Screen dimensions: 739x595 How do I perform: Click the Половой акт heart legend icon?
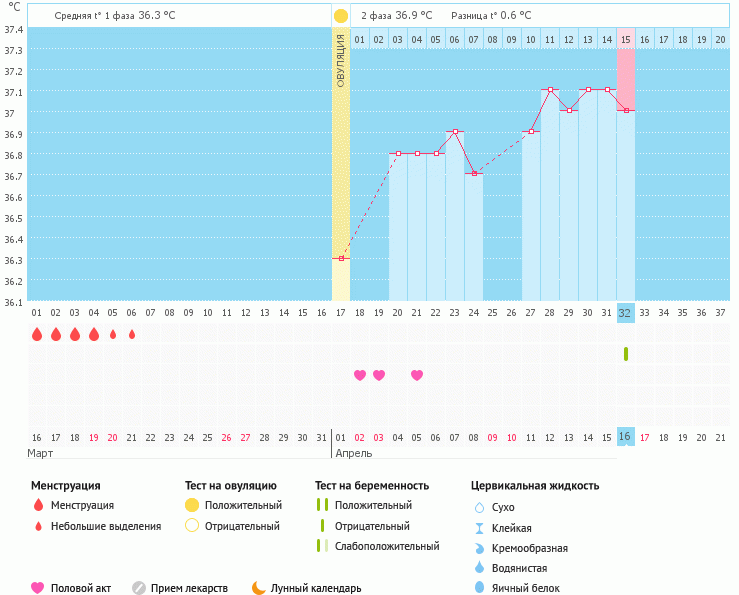coord(38,588)
